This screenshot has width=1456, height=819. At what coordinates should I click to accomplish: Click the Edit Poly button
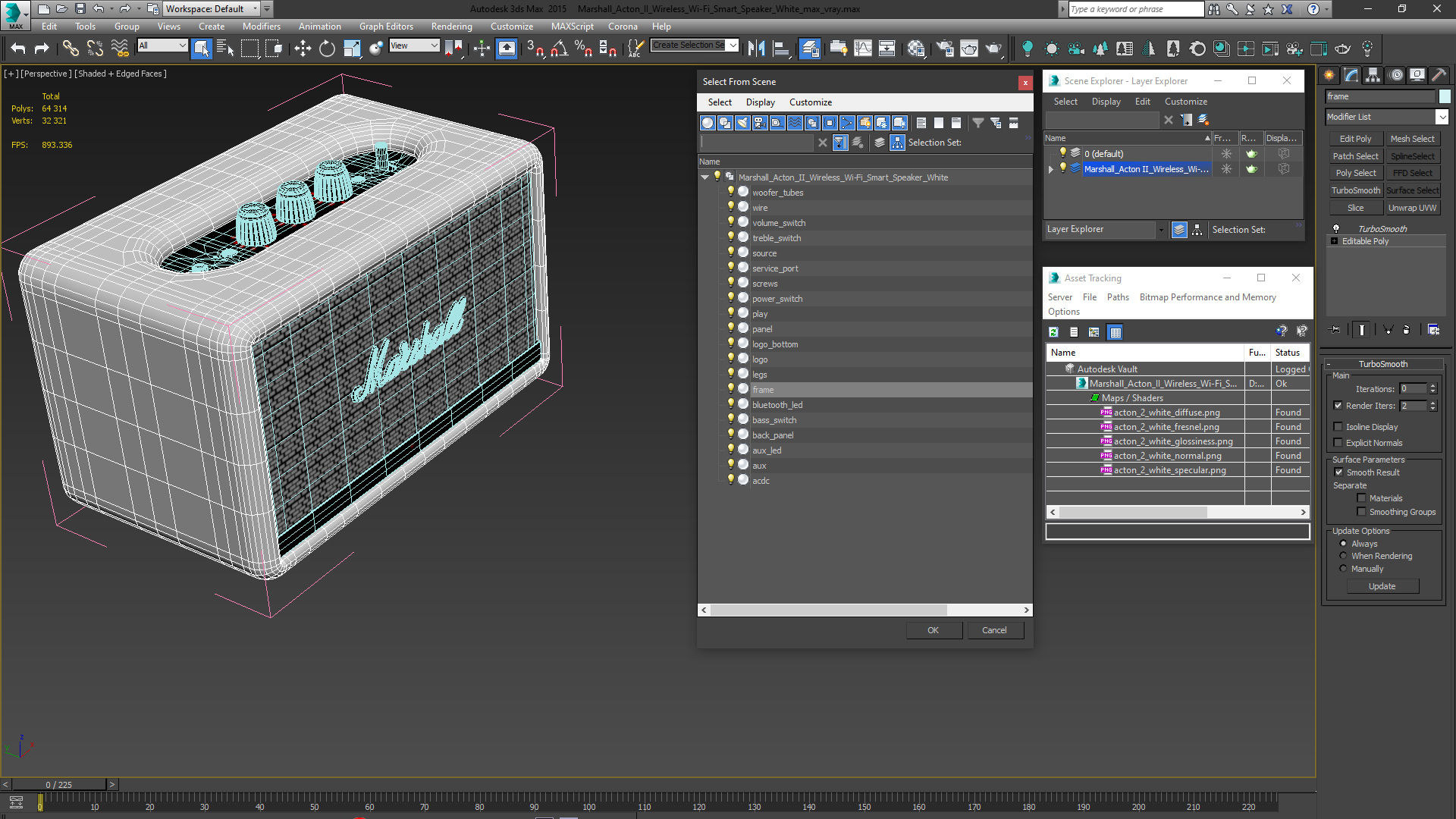(x=1355, y=139)
